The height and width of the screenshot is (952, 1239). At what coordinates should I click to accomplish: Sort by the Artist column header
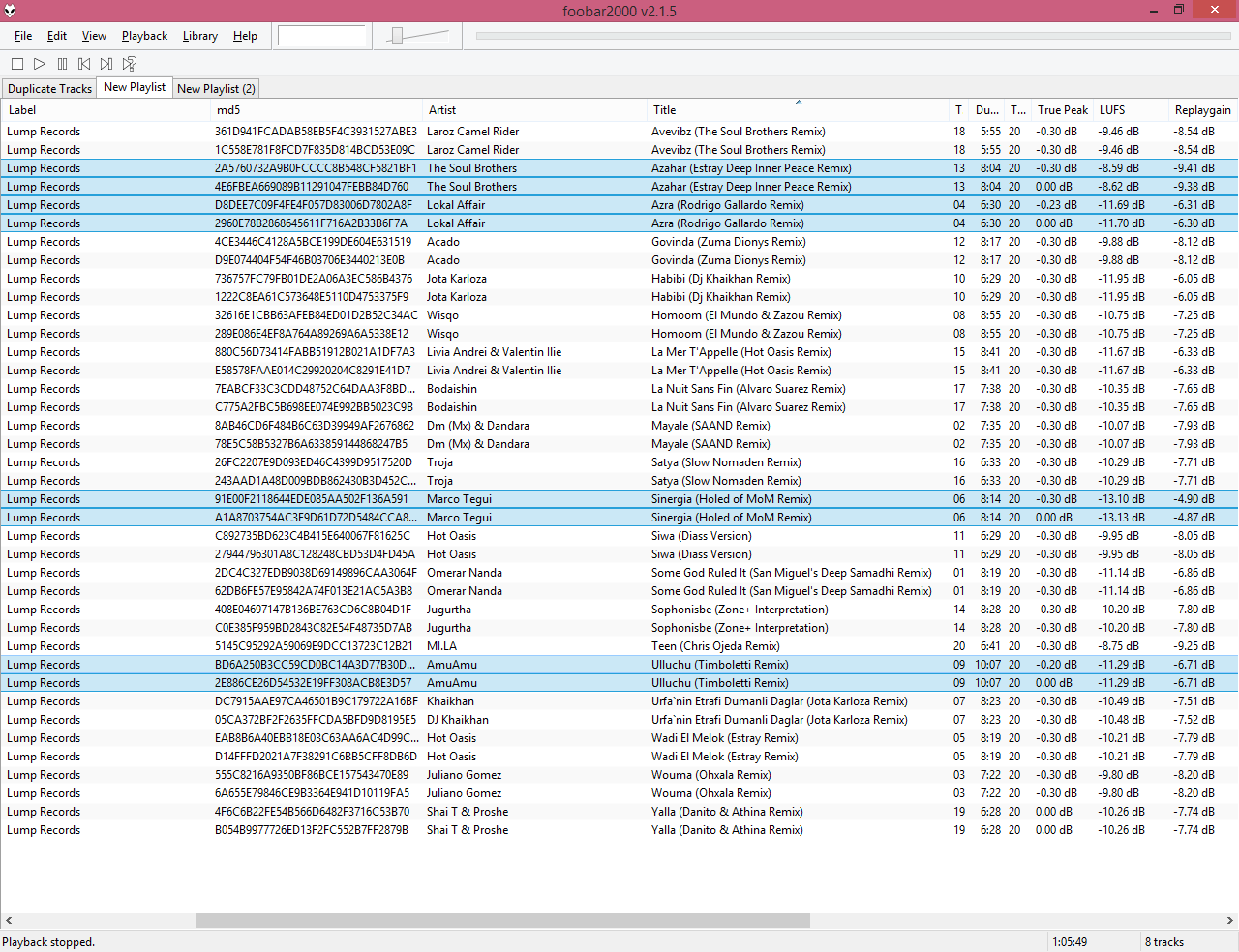coord(534,110)
